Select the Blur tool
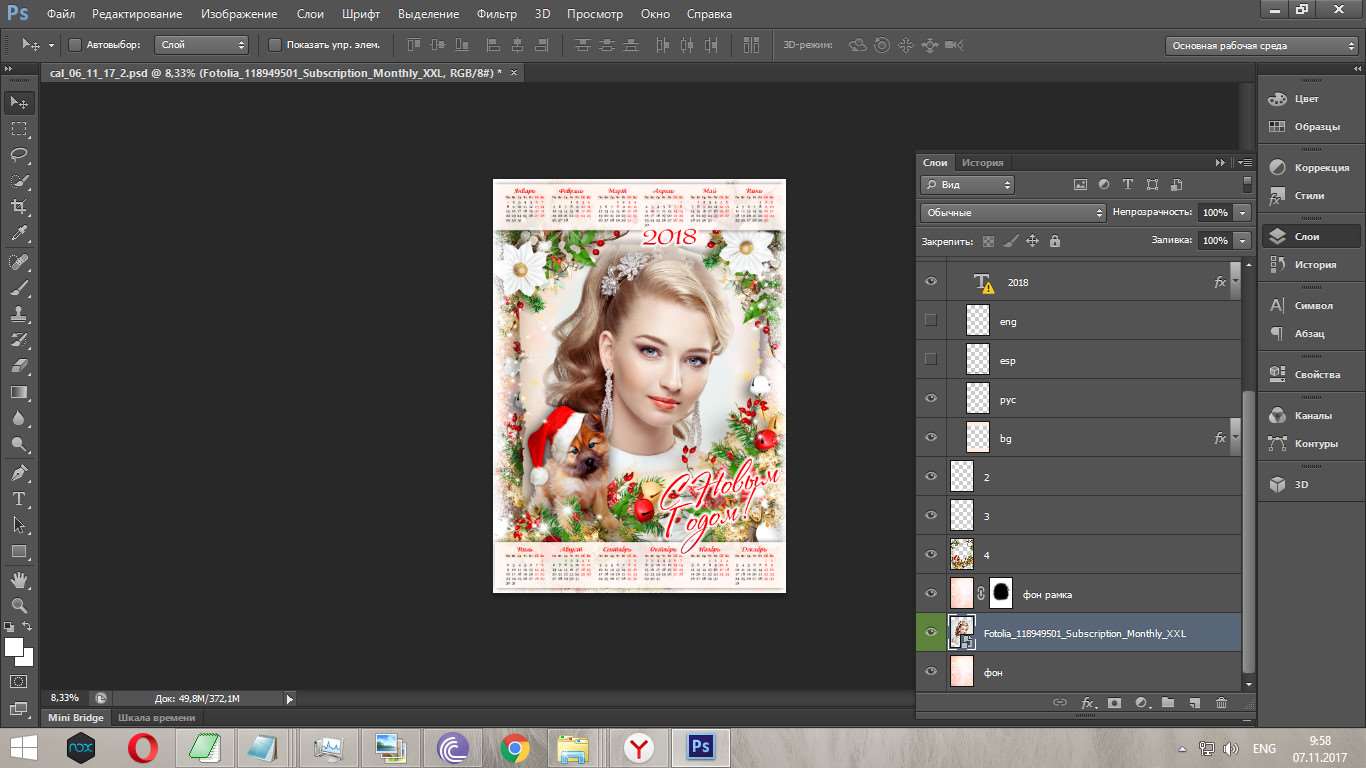 pyautogui.click(x=19, y=419)
